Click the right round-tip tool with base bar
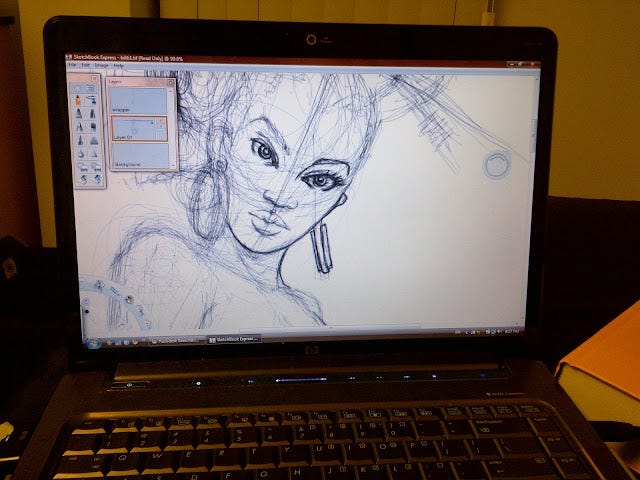The width and height of the screenshot is (640, 480). [96, 167]
